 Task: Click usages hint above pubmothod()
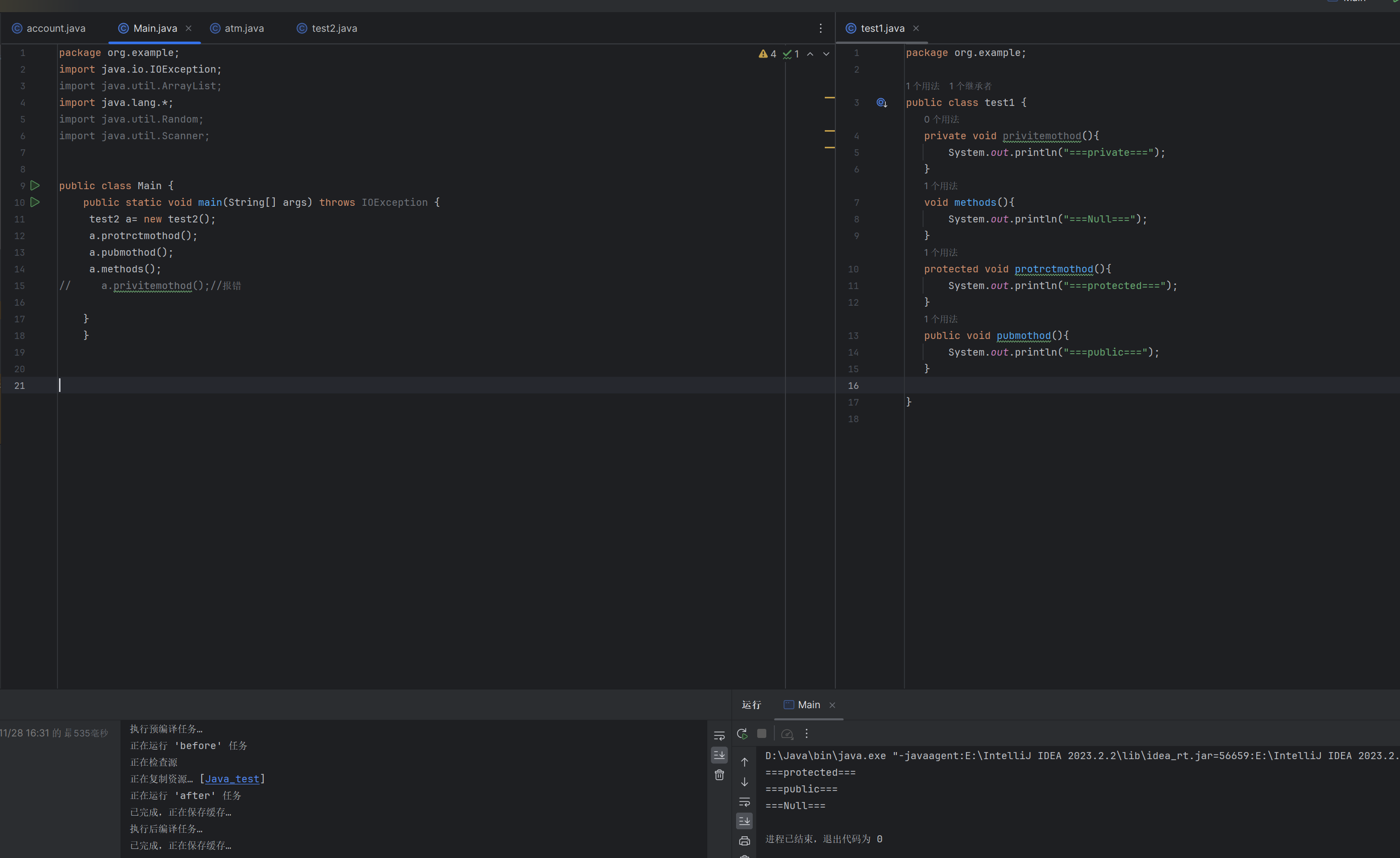click(941, 319)
